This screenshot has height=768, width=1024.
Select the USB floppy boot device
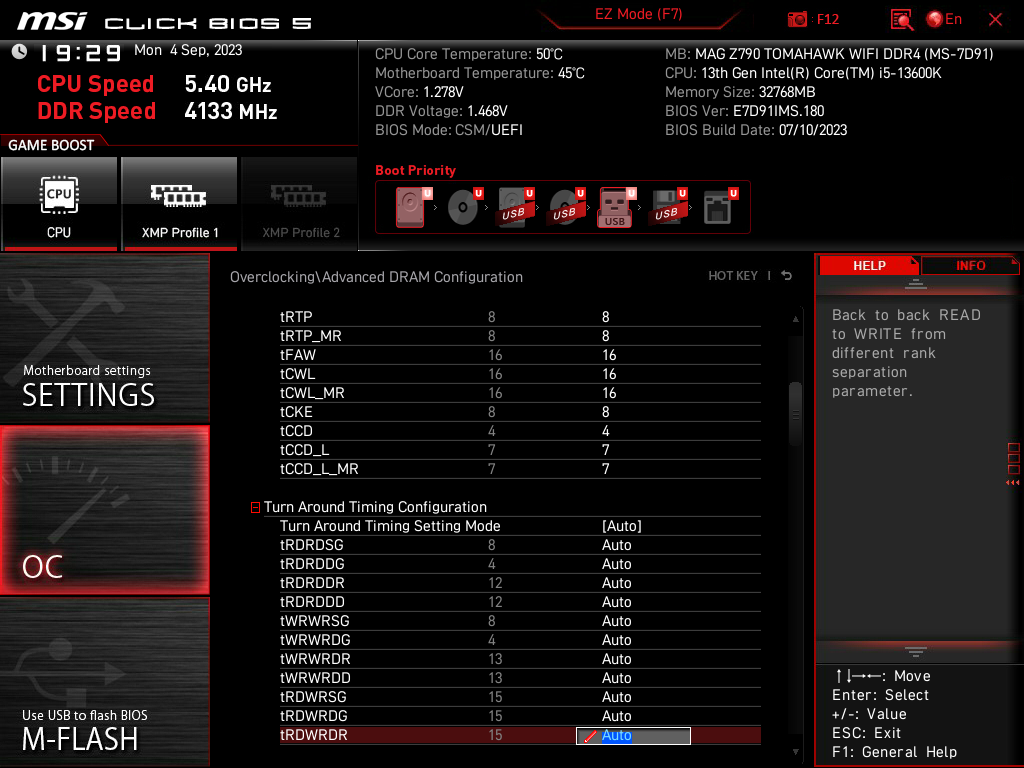point(667,207)
